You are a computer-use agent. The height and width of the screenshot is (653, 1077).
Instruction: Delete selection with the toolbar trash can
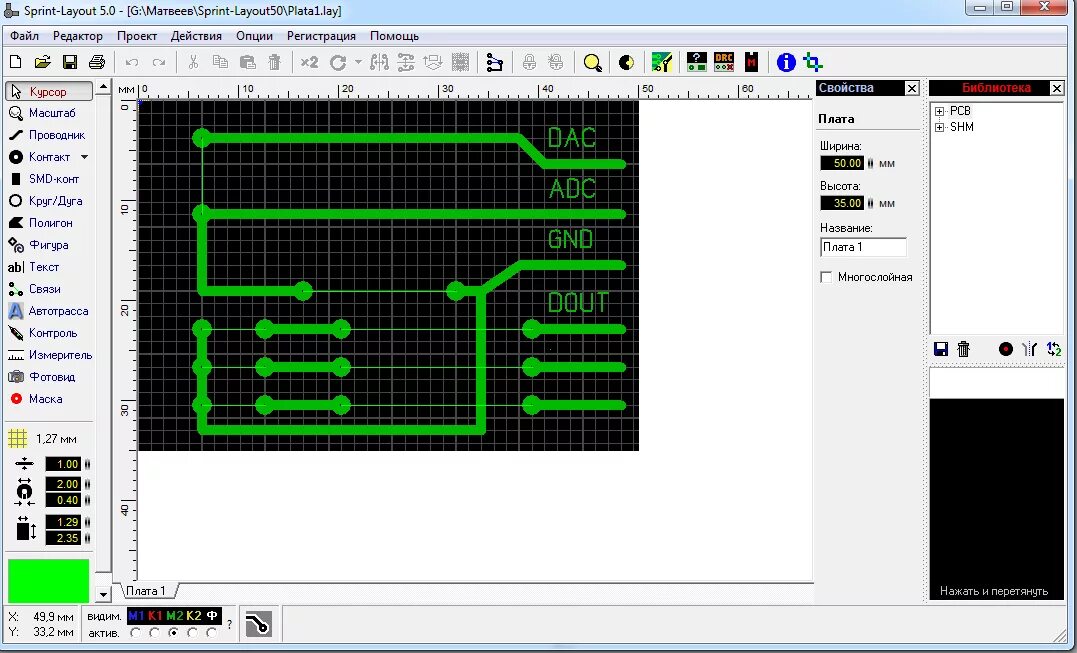click(274, 62)
